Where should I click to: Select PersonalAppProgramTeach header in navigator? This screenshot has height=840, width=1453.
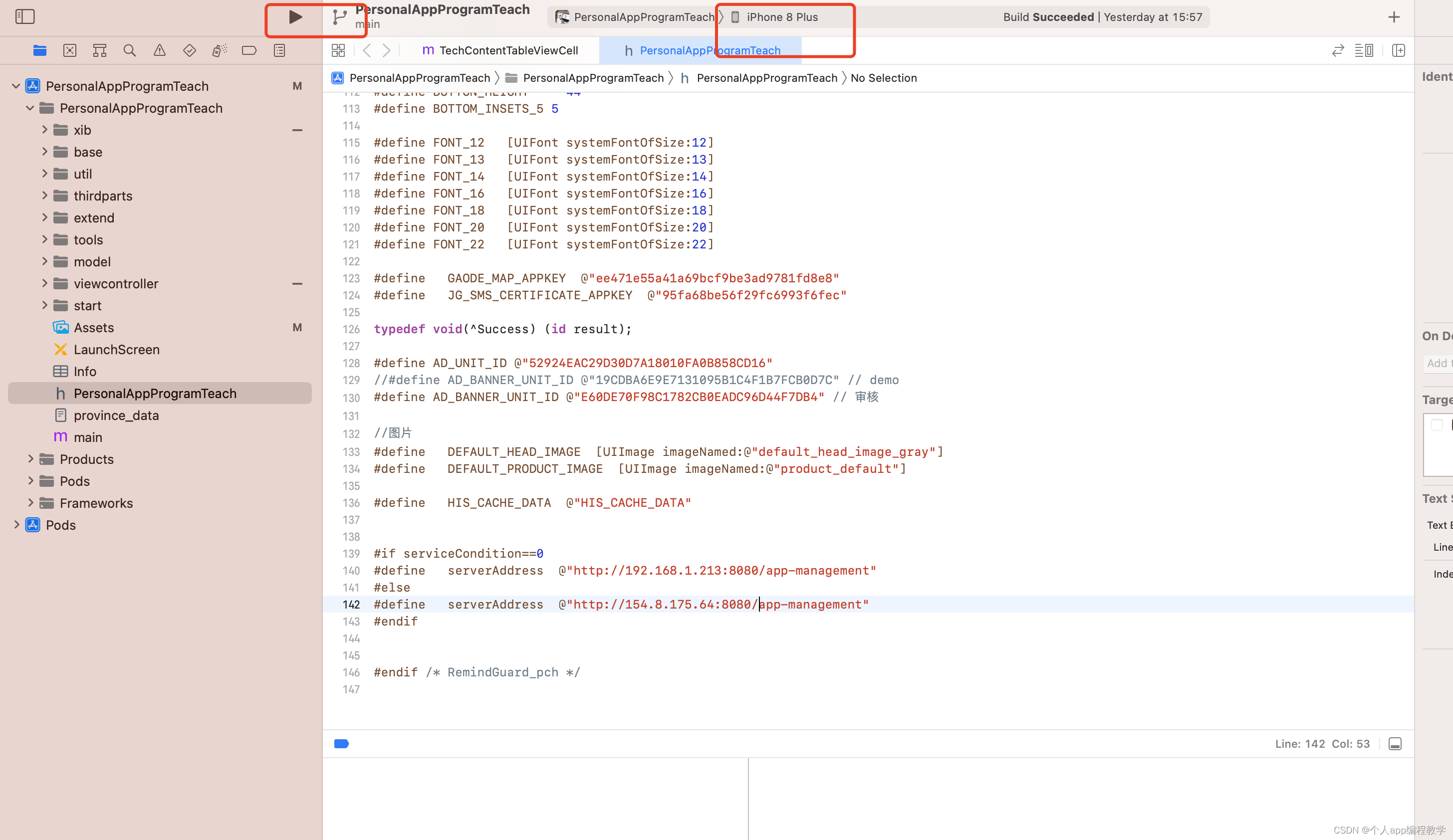[x=160, y=393]
